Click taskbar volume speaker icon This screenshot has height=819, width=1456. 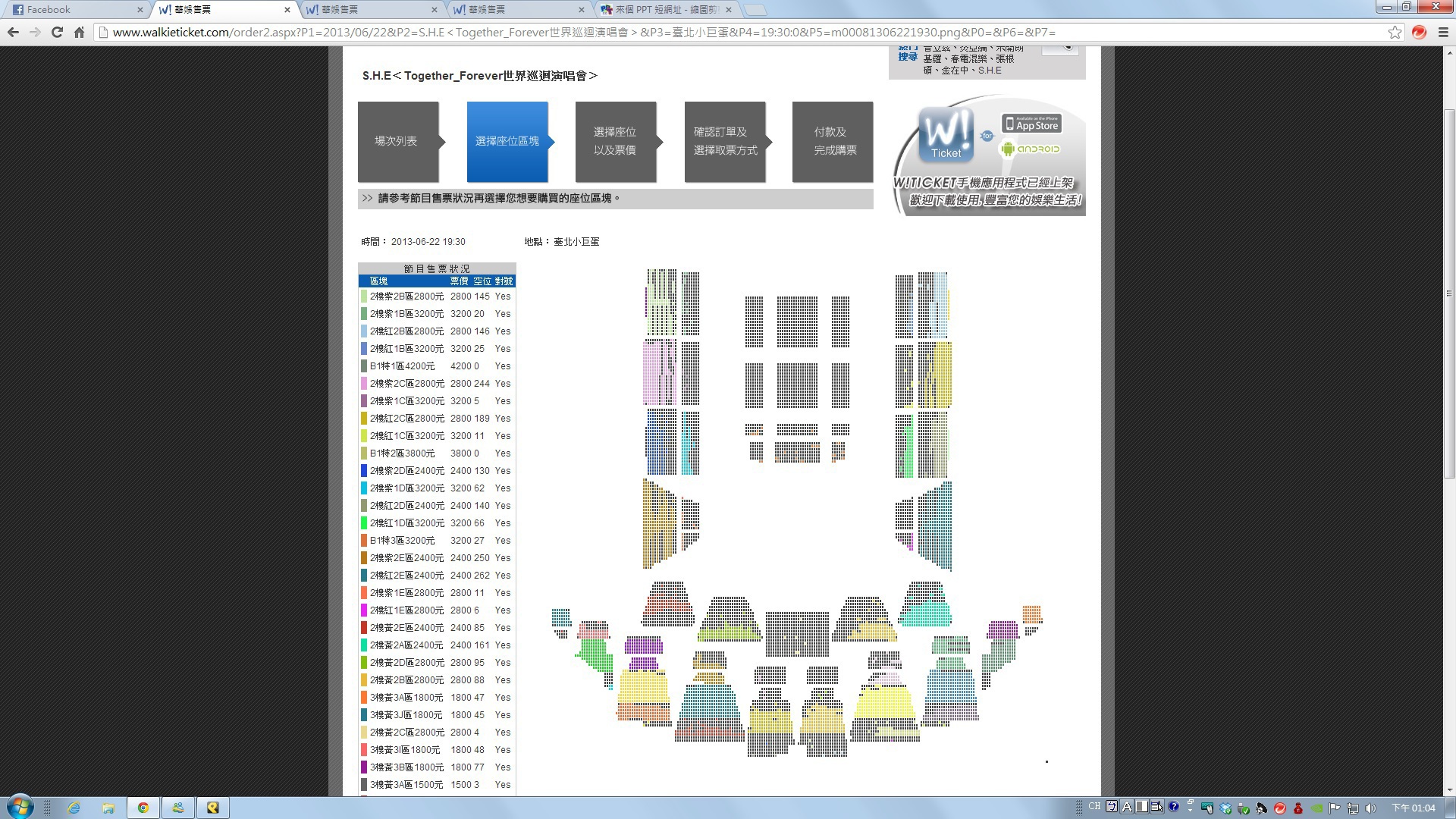pos(1370,808)
